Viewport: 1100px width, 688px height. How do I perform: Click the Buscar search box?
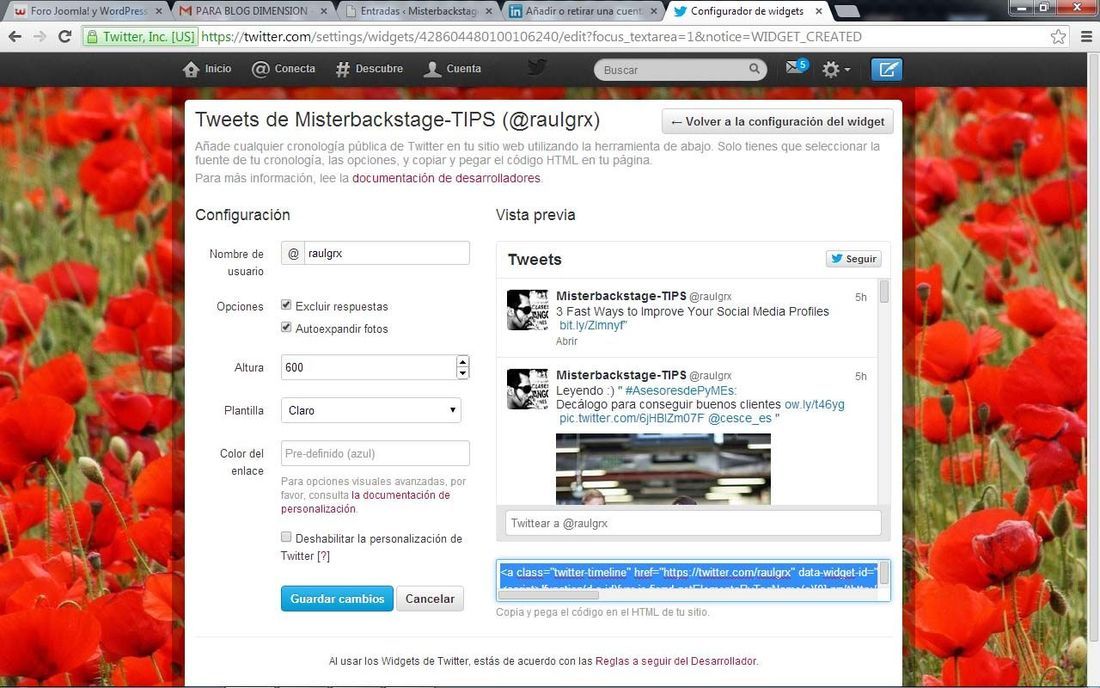point(680,69)
